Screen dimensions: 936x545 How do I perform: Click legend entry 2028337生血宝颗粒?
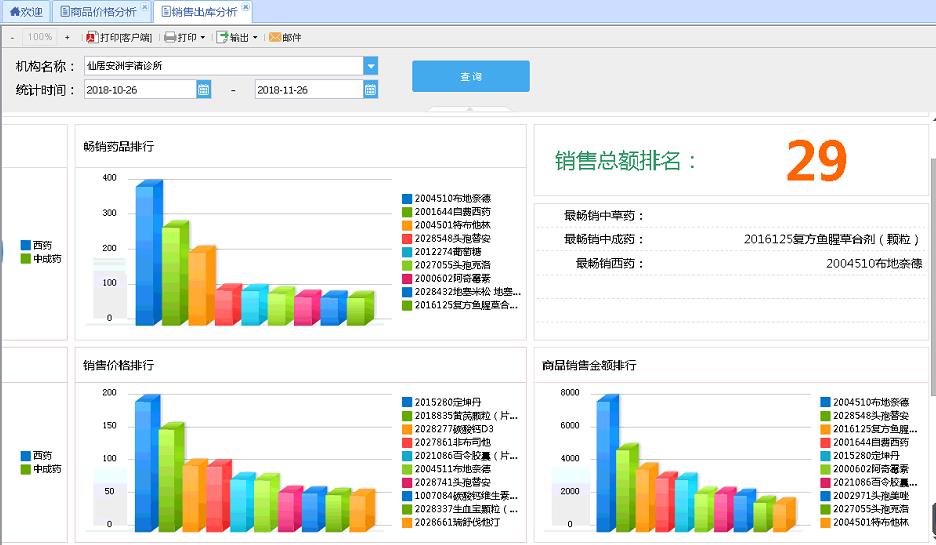(460, 509)
